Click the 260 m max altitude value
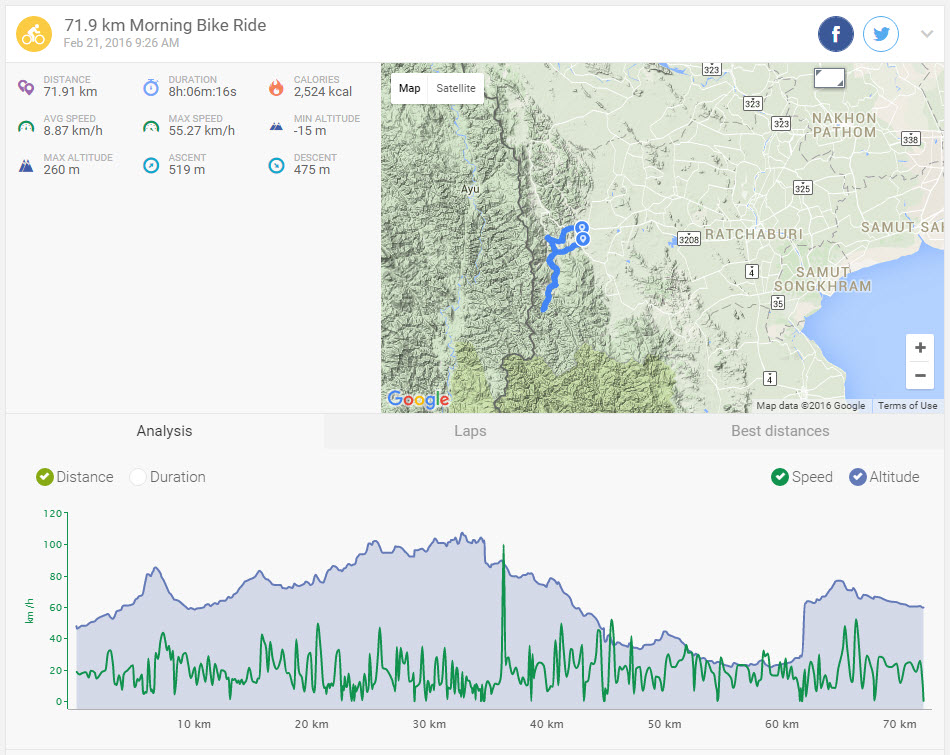The width and height of the screenshot is (950, 755). 61,170
